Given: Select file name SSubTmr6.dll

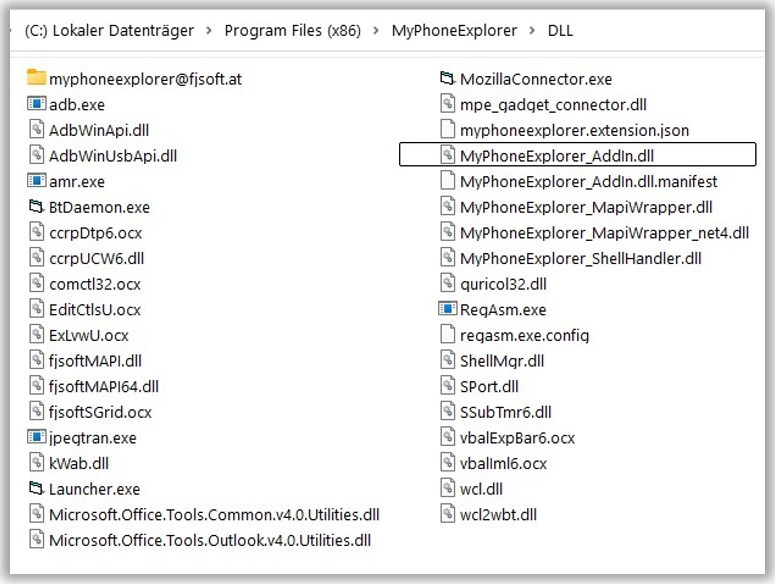Looking at the screenshot, I should click(x=506, y=413).
